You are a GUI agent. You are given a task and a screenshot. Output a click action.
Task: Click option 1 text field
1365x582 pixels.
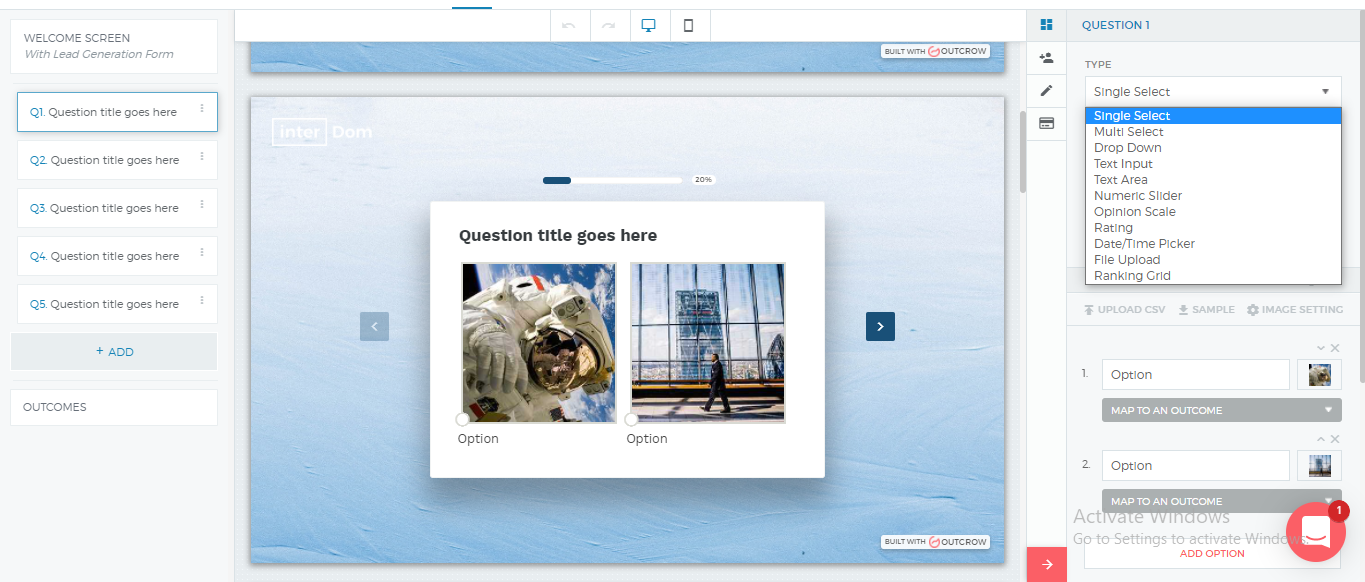coord(1196,374)
